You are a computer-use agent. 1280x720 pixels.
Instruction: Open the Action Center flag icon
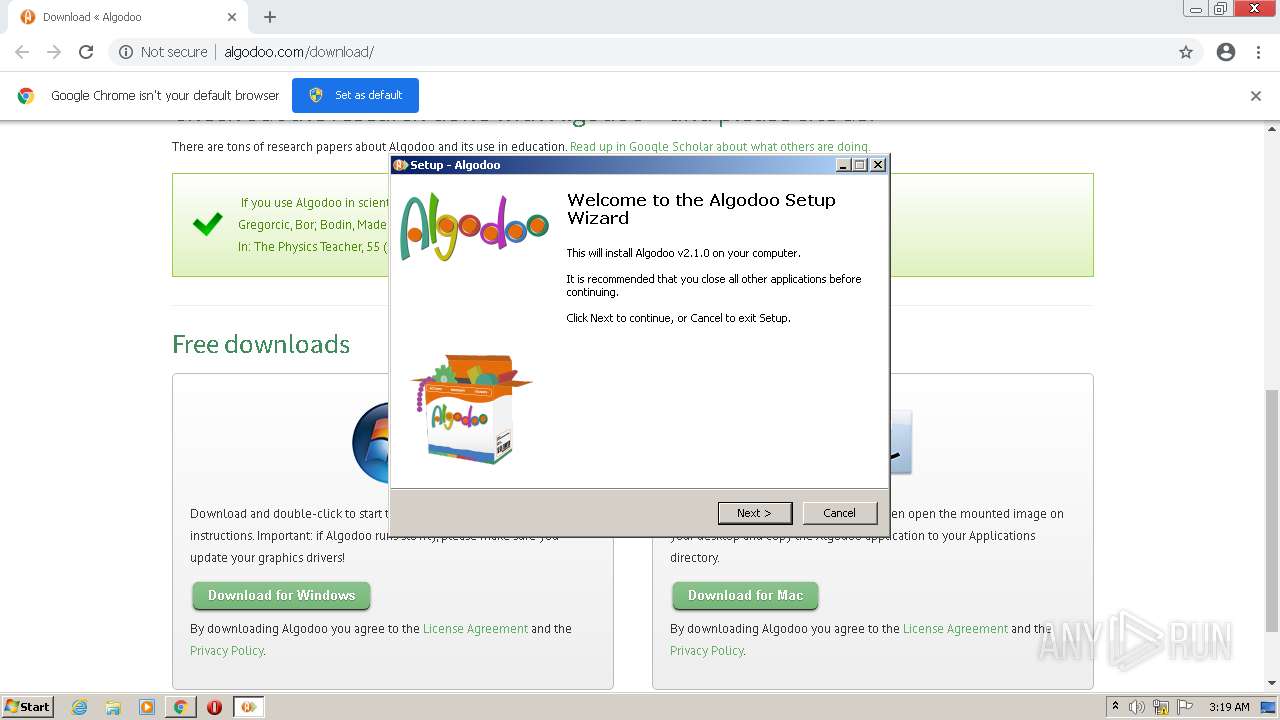[1185, 707]
